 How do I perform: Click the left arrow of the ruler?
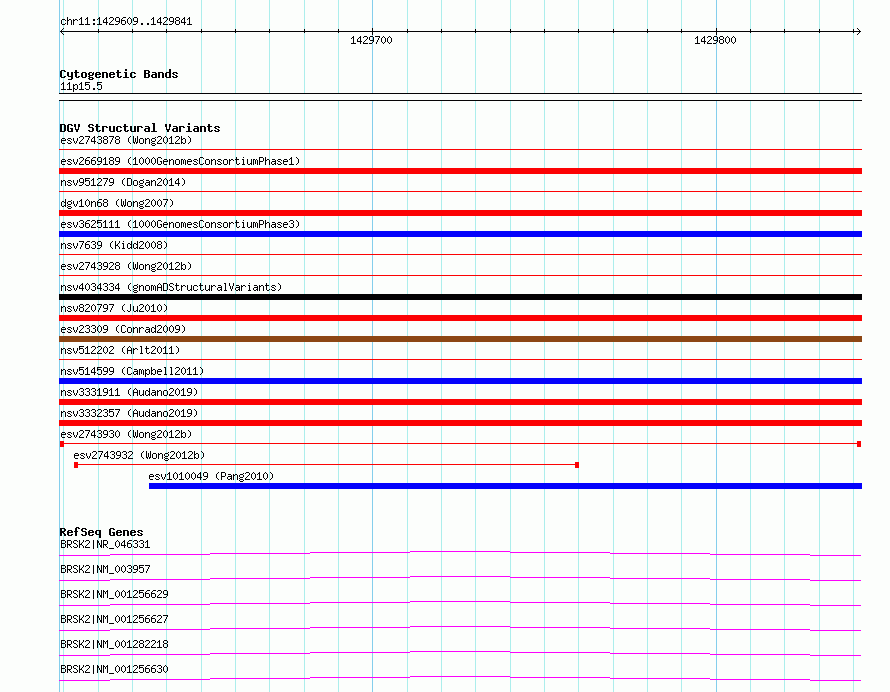[x=62, y=32]
